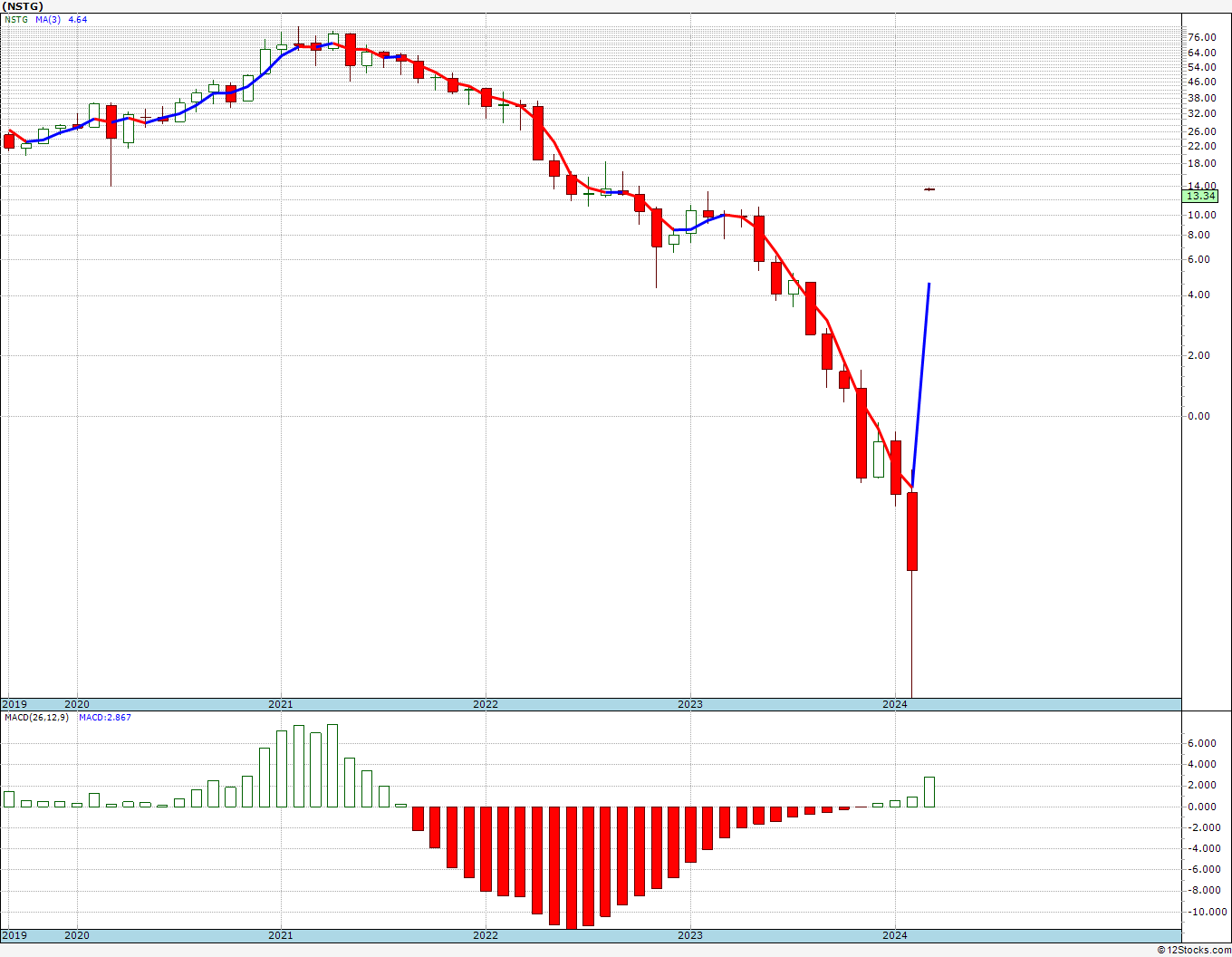Click the 10.00 price axis label
1232x957 pixels.
(1201, 215)
